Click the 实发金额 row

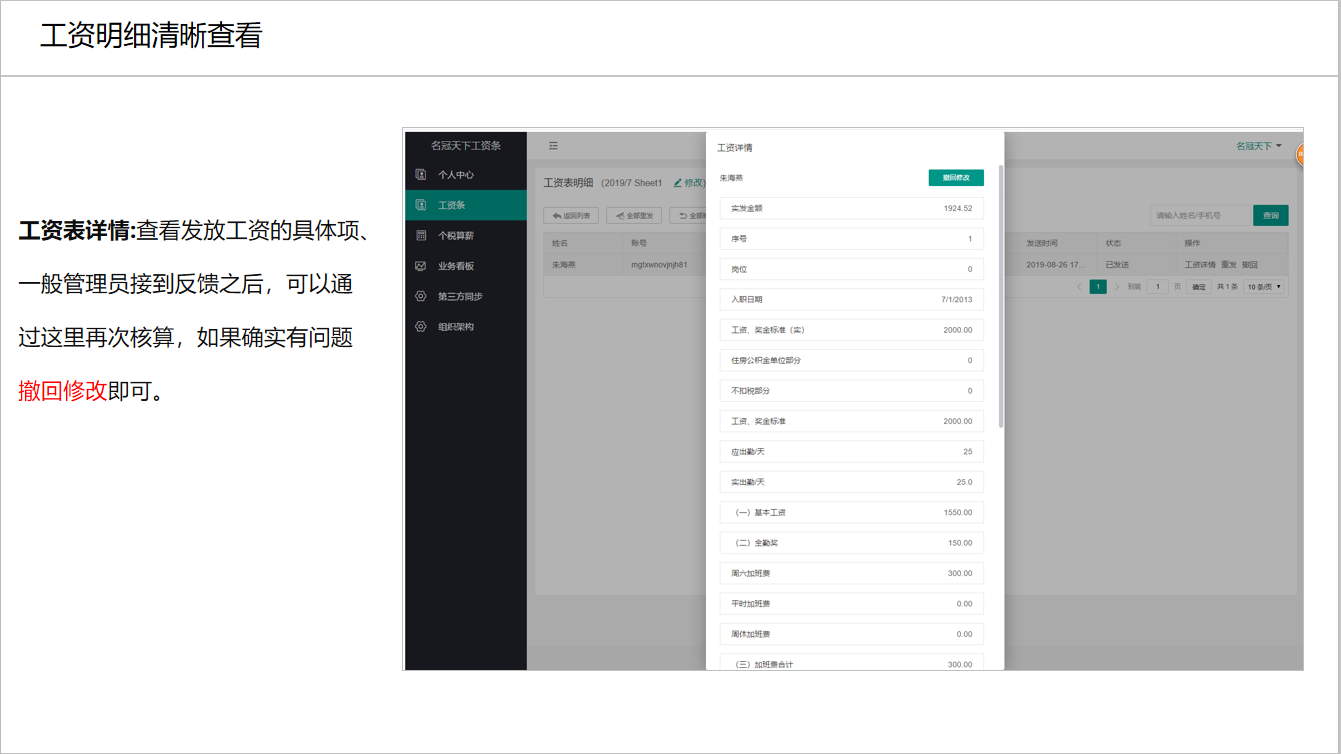point(851,208)
